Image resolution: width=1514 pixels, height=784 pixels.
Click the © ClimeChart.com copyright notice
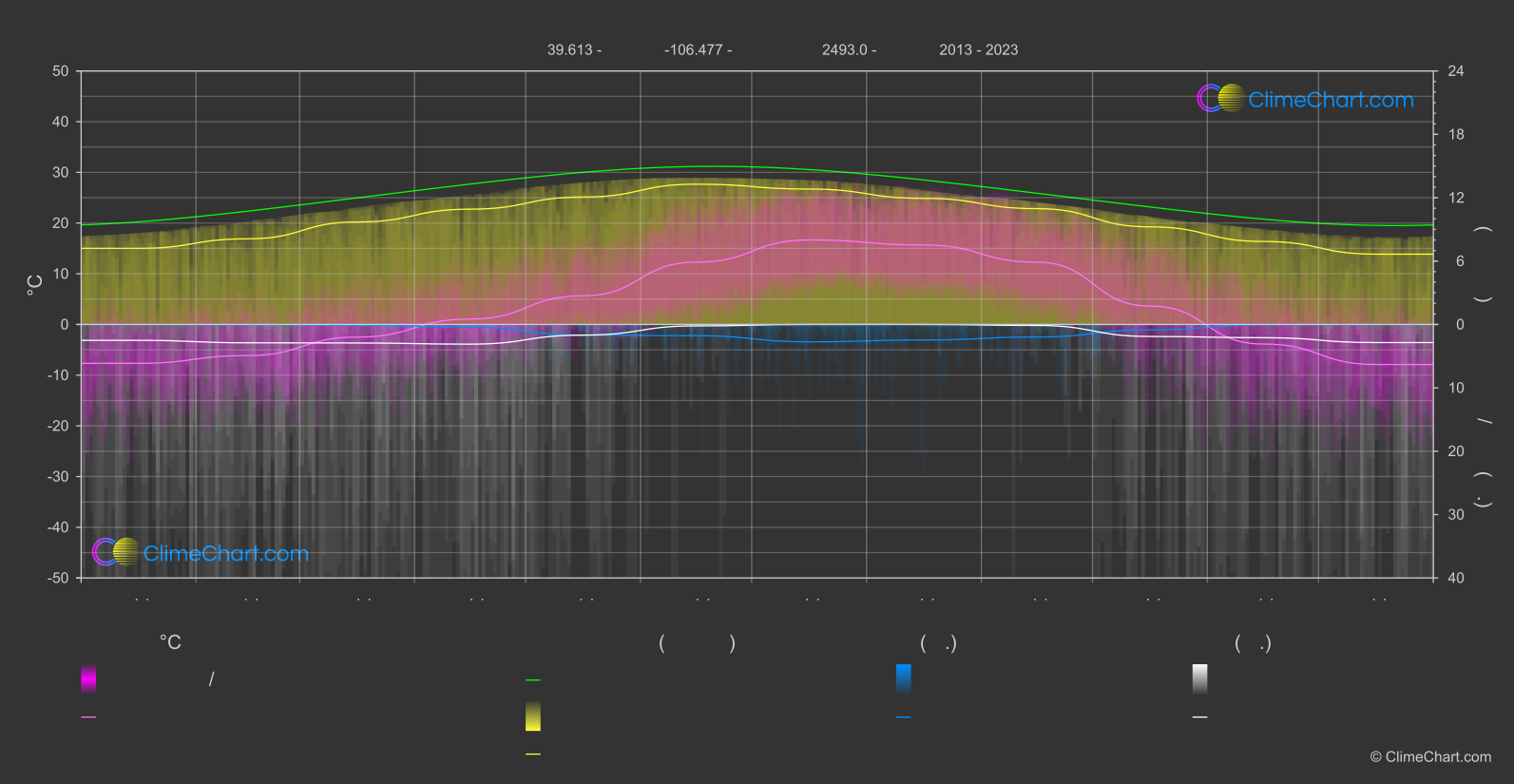(1430, 756)
